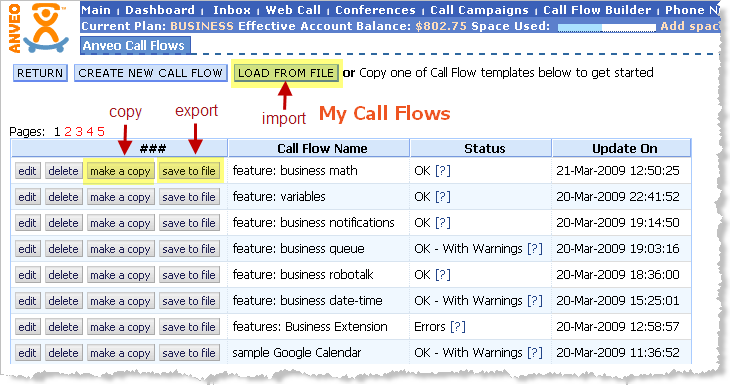Select the Anveo Call Flows tab

tap(134, 46)
